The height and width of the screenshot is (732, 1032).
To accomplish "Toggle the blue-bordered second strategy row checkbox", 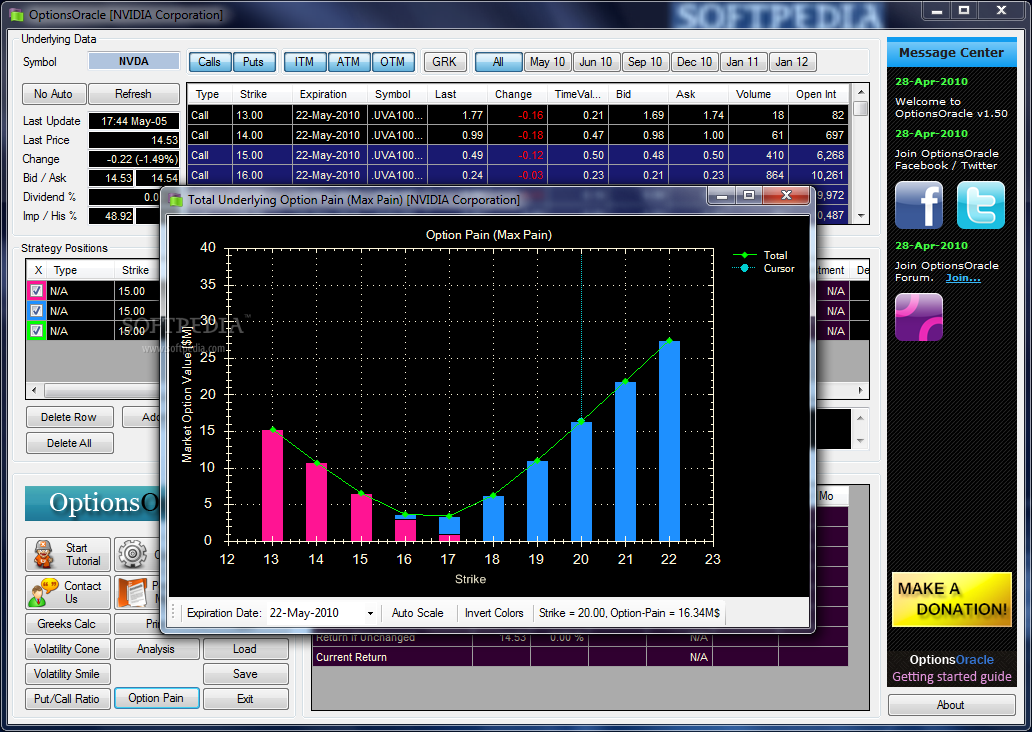I will click(x=36, y=311).
